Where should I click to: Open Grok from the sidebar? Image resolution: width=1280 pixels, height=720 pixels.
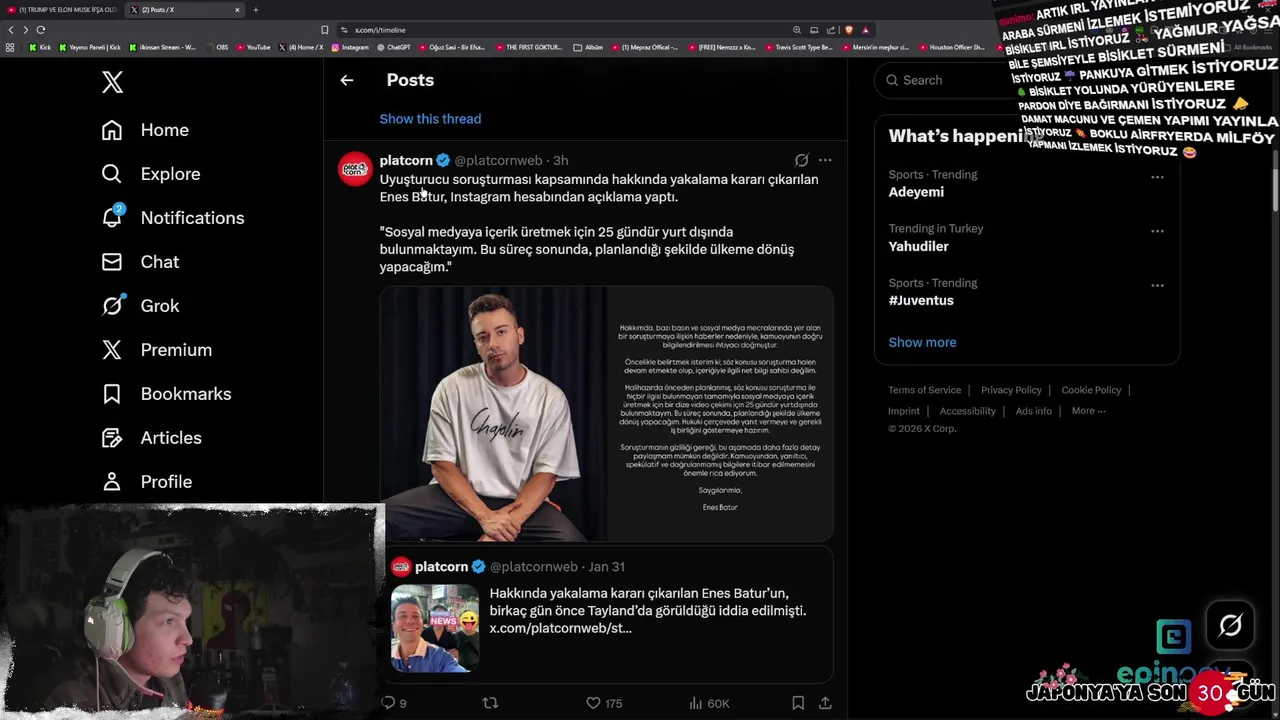point(140,306)
